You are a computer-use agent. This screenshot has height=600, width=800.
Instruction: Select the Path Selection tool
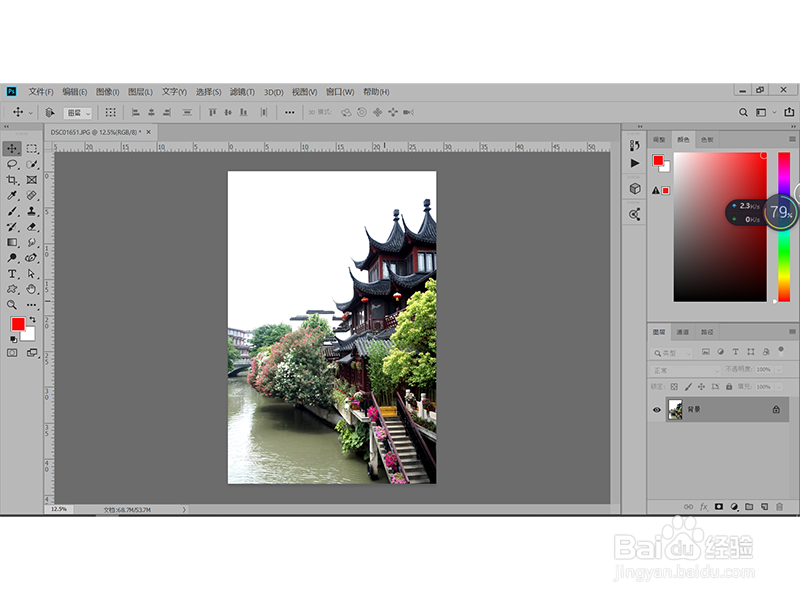pos(32,274)
